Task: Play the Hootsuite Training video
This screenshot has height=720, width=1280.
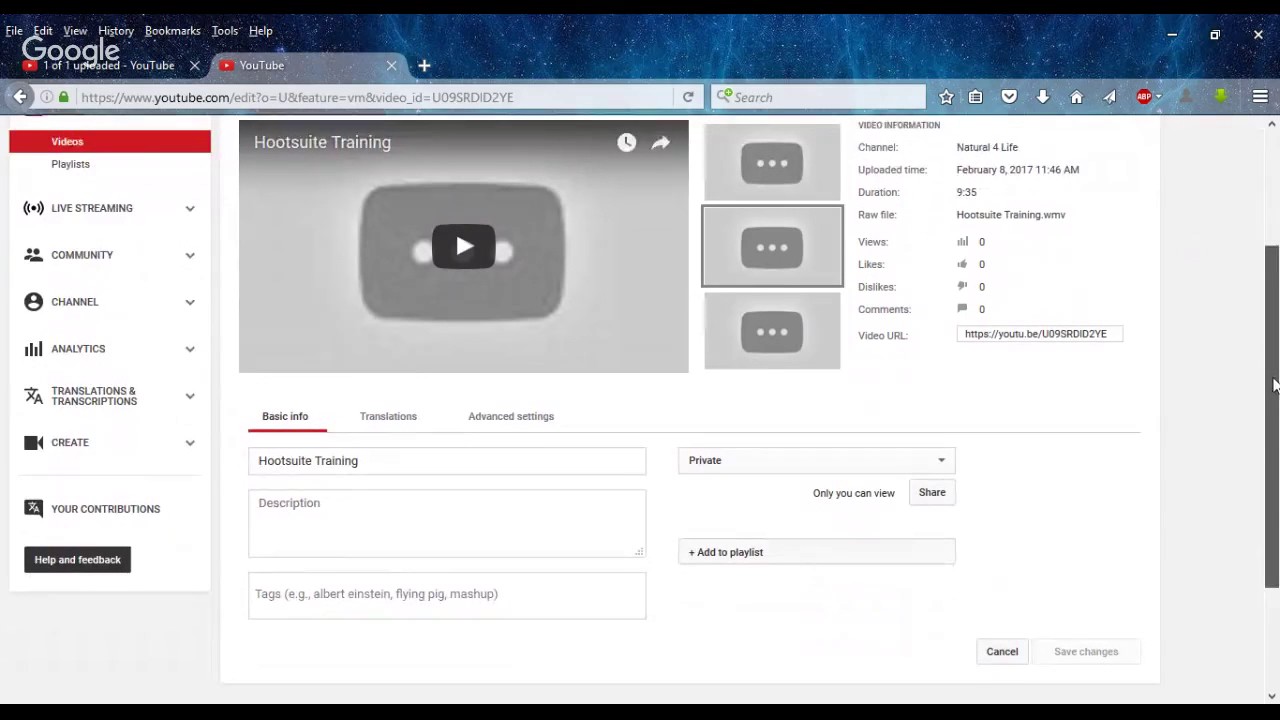Action: (463, 247)
